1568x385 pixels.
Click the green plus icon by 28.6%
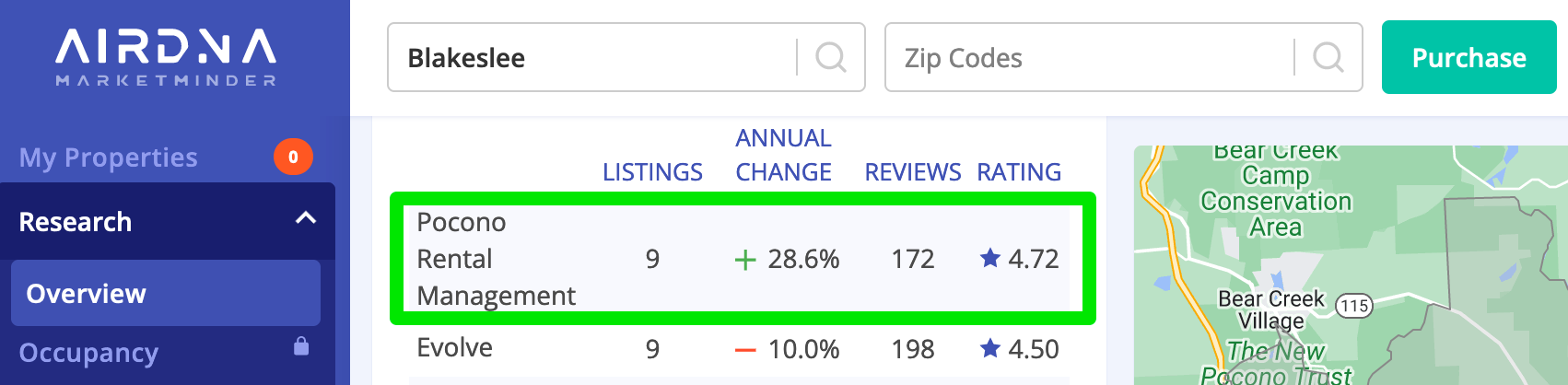point(745,260)
